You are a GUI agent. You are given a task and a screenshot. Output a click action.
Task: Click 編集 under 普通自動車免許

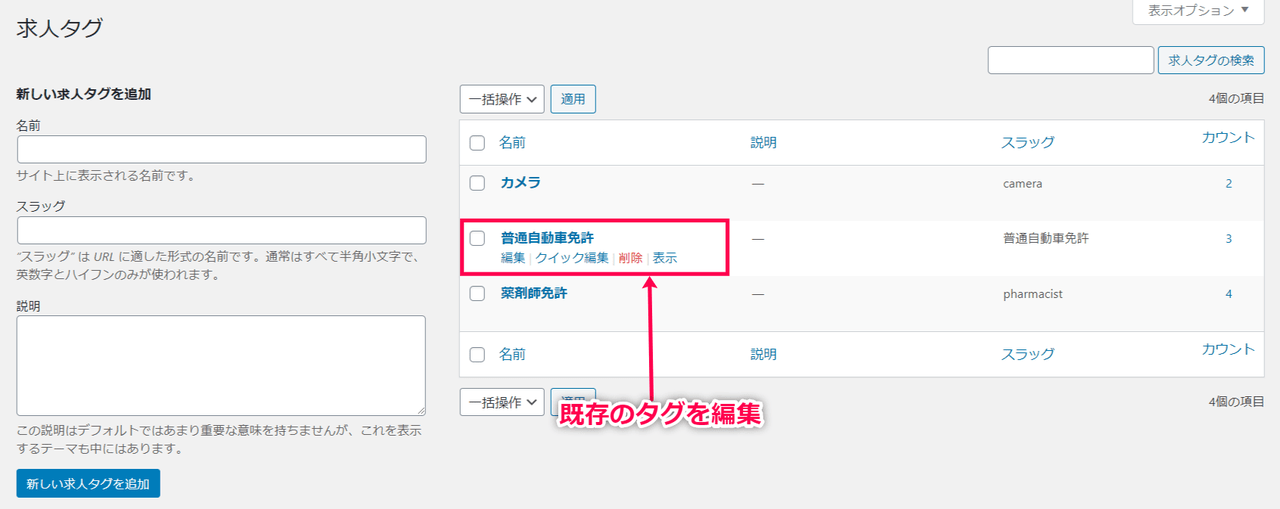click(x=513, y=258)
